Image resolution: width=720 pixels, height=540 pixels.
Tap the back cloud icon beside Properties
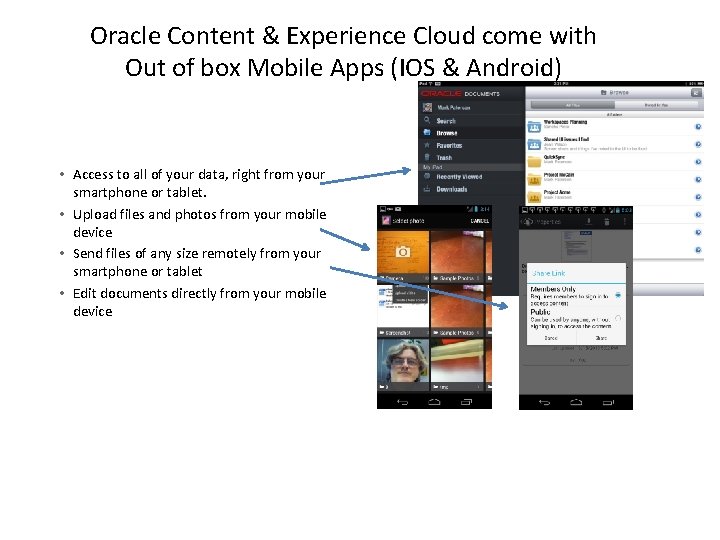point(527,222)
